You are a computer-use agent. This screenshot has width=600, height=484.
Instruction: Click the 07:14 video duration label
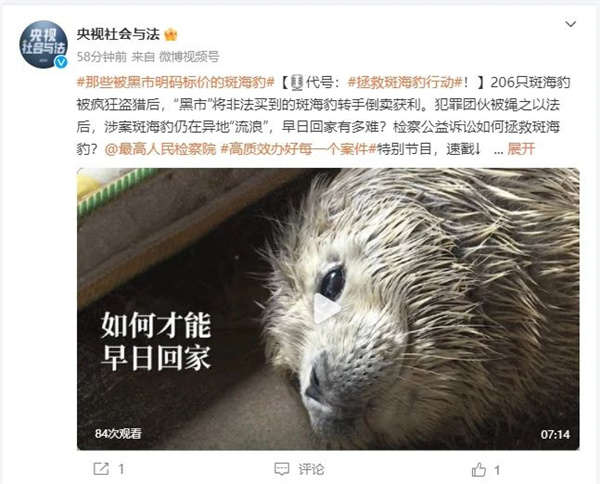pyautogui.click(x=555, y=434)
